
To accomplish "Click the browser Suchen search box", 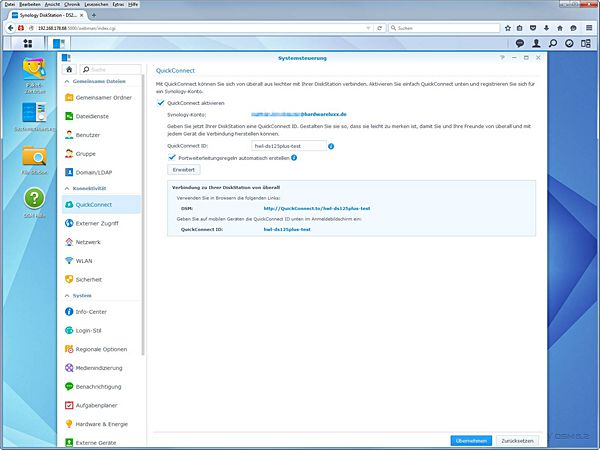I will tap(444, 28).
